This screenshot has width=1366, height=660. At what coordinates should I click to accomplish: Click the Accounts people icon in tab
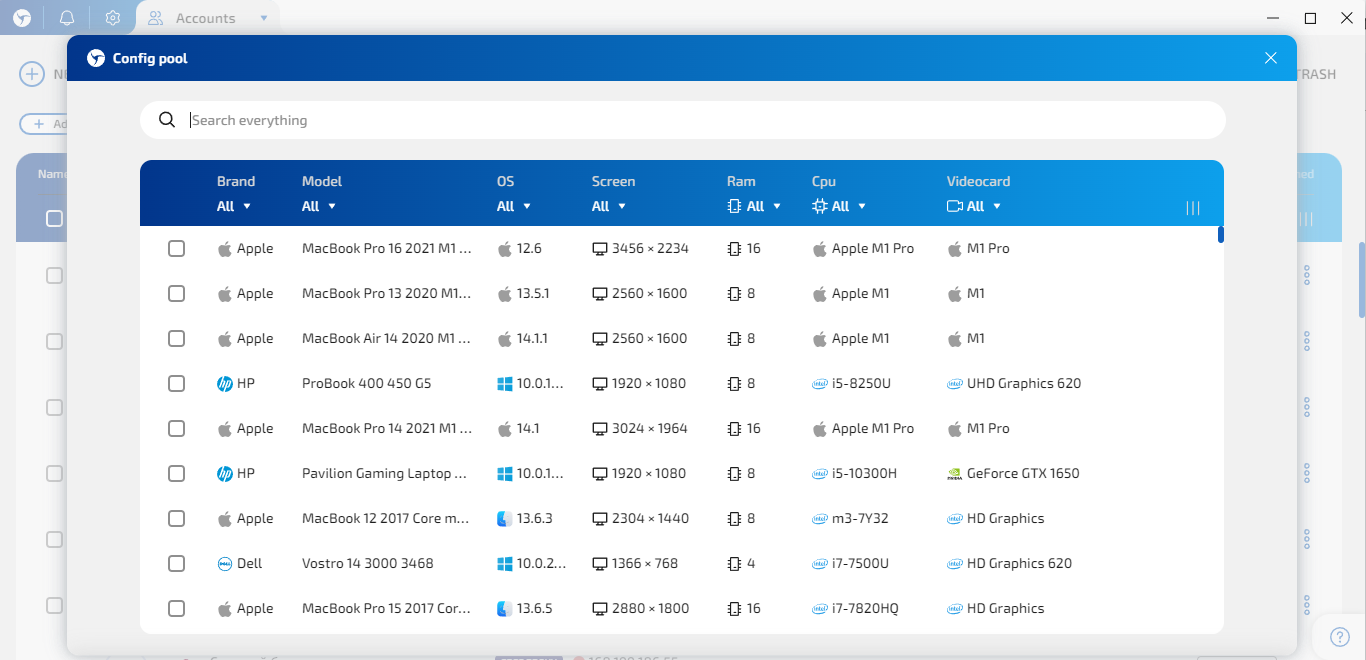pos(156,18)
